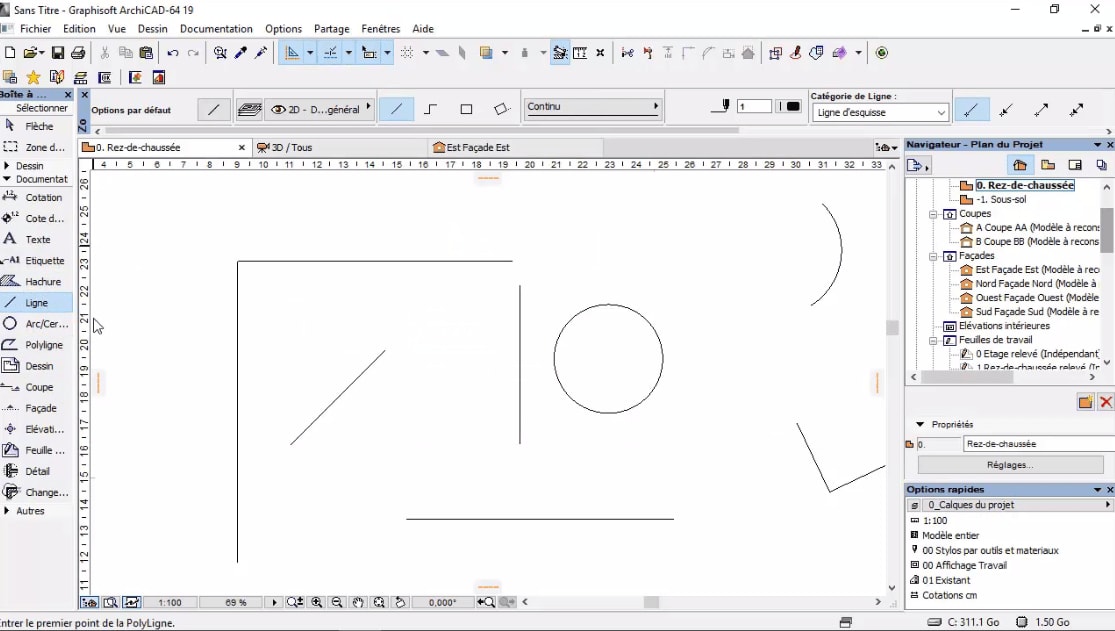This screenshot has height=631, width=1115.
Task: Click the pen number input field
Action: [x=754, y=107]
